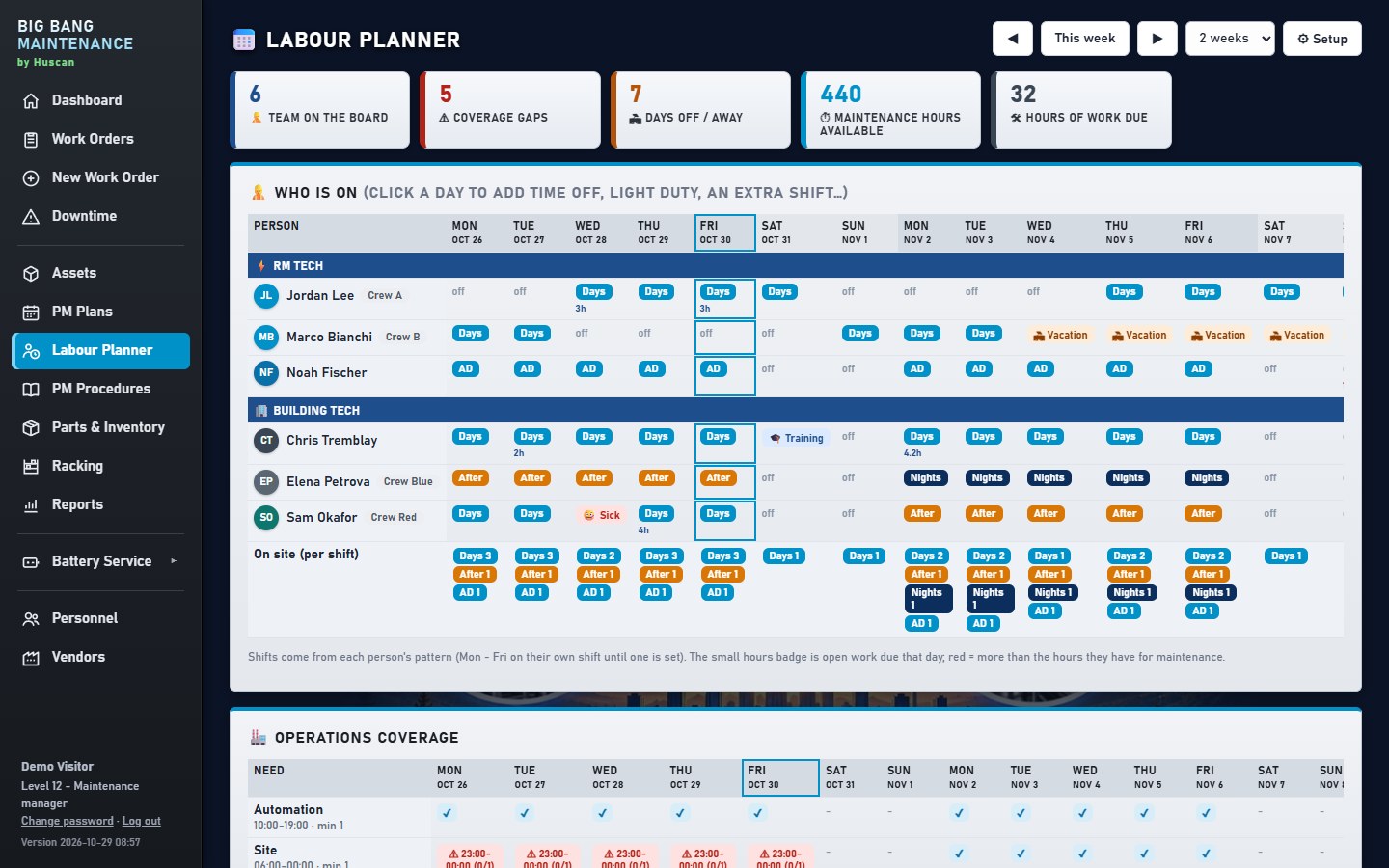Click the New Work Order plus icon
This screenshot has width=1389, height=868.
click(31, 177)
